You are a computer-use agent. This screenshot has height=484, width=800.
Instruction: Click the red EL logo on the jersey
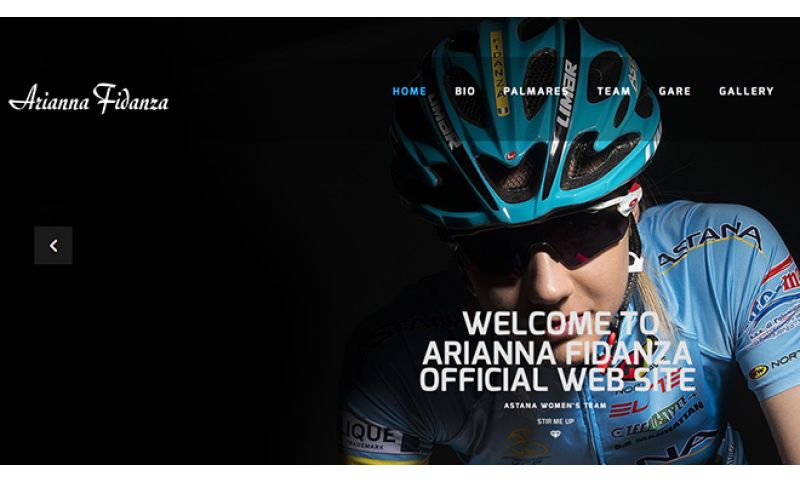point(629,407)
